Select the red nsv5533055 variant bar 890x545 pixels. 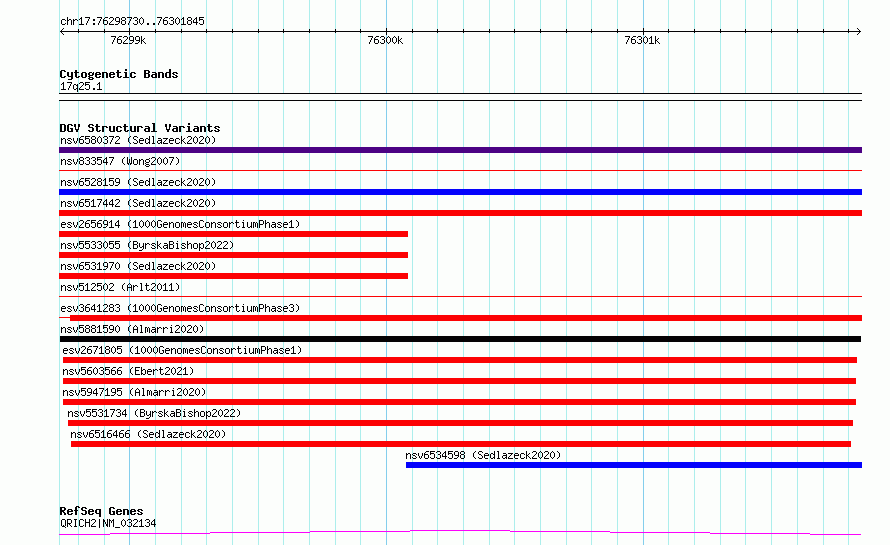233,255
